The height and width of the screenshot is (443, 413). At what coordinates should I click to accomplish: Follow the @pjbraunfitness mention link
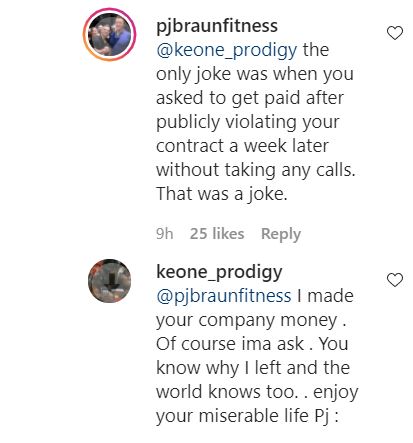tap(224, 296)
